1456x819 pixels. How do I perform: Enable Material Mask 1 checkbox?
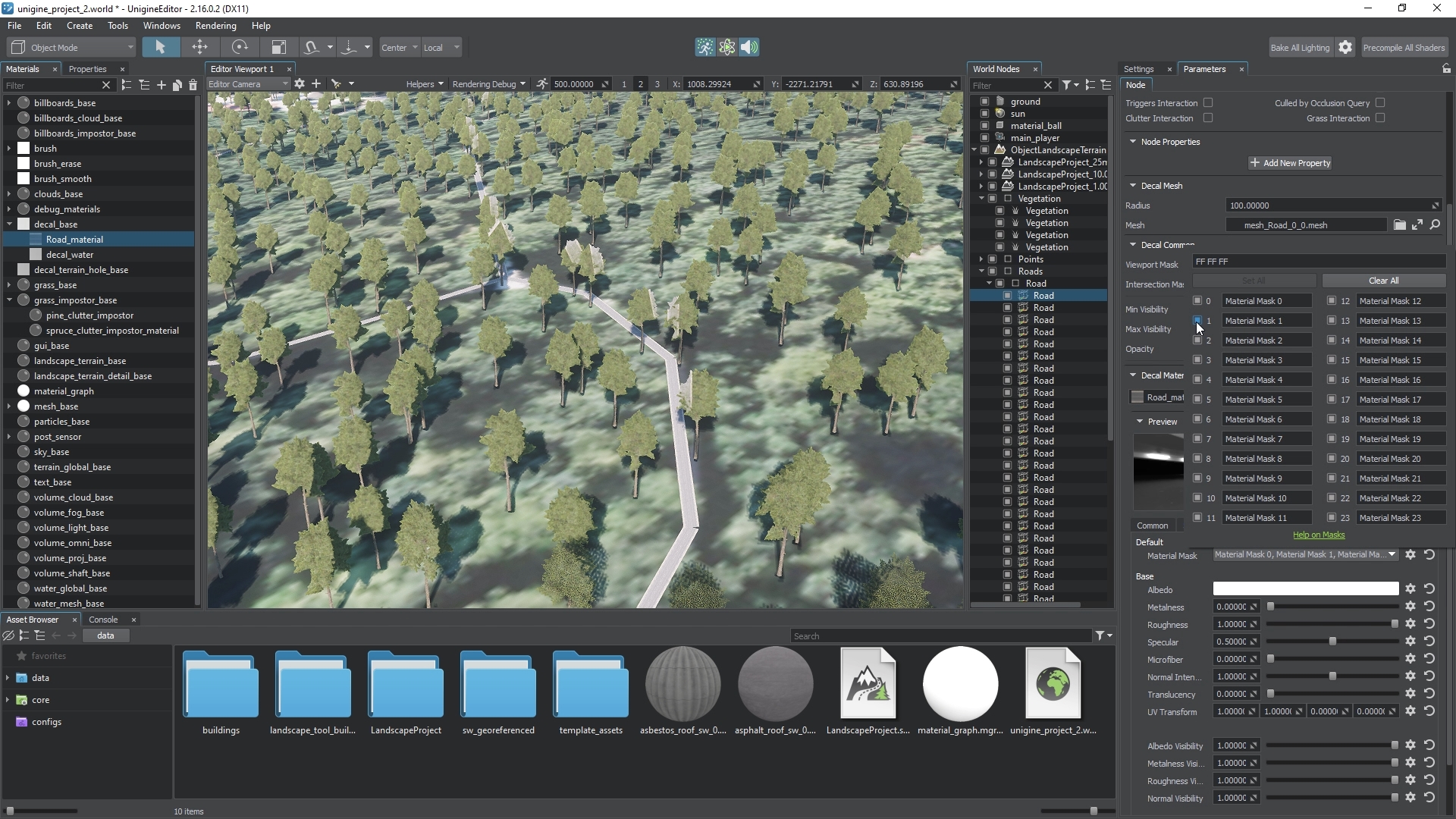pyautogui.click(x=1197, y=321)
